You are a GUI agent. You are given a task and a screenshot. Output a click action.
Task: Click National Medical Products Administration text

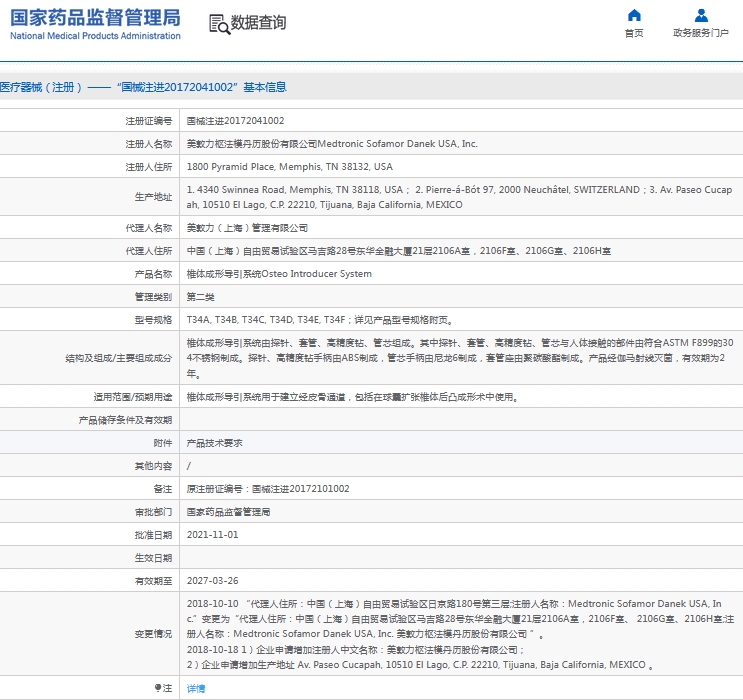(95, 36)
